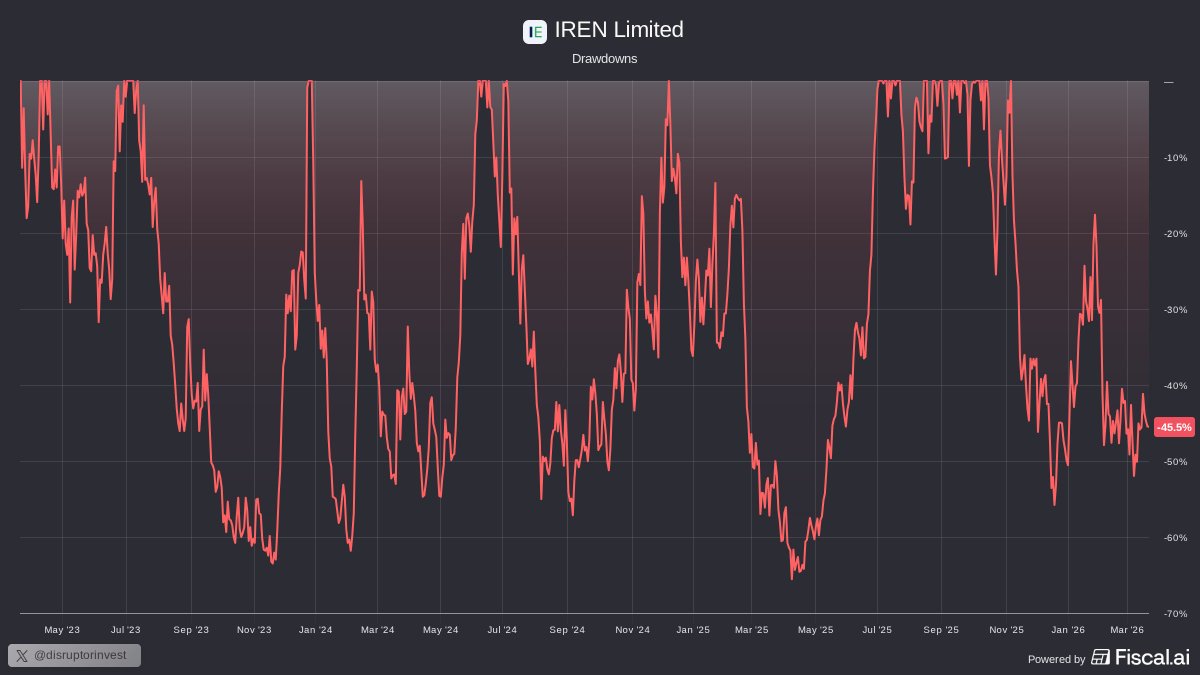Click the -60% y-axis label
Image resolution: width=1200 pixels, height=675 pixels.
(x=1174, y=538)
